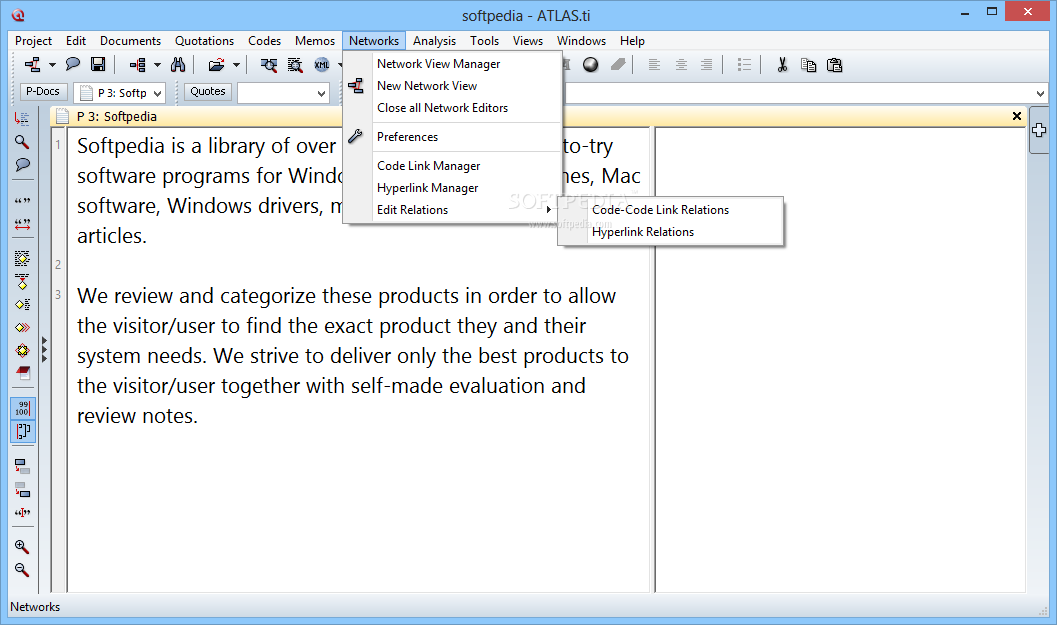Click the XML export icon
This screenshot has height=625, width=1057.
tap(322, 65)
